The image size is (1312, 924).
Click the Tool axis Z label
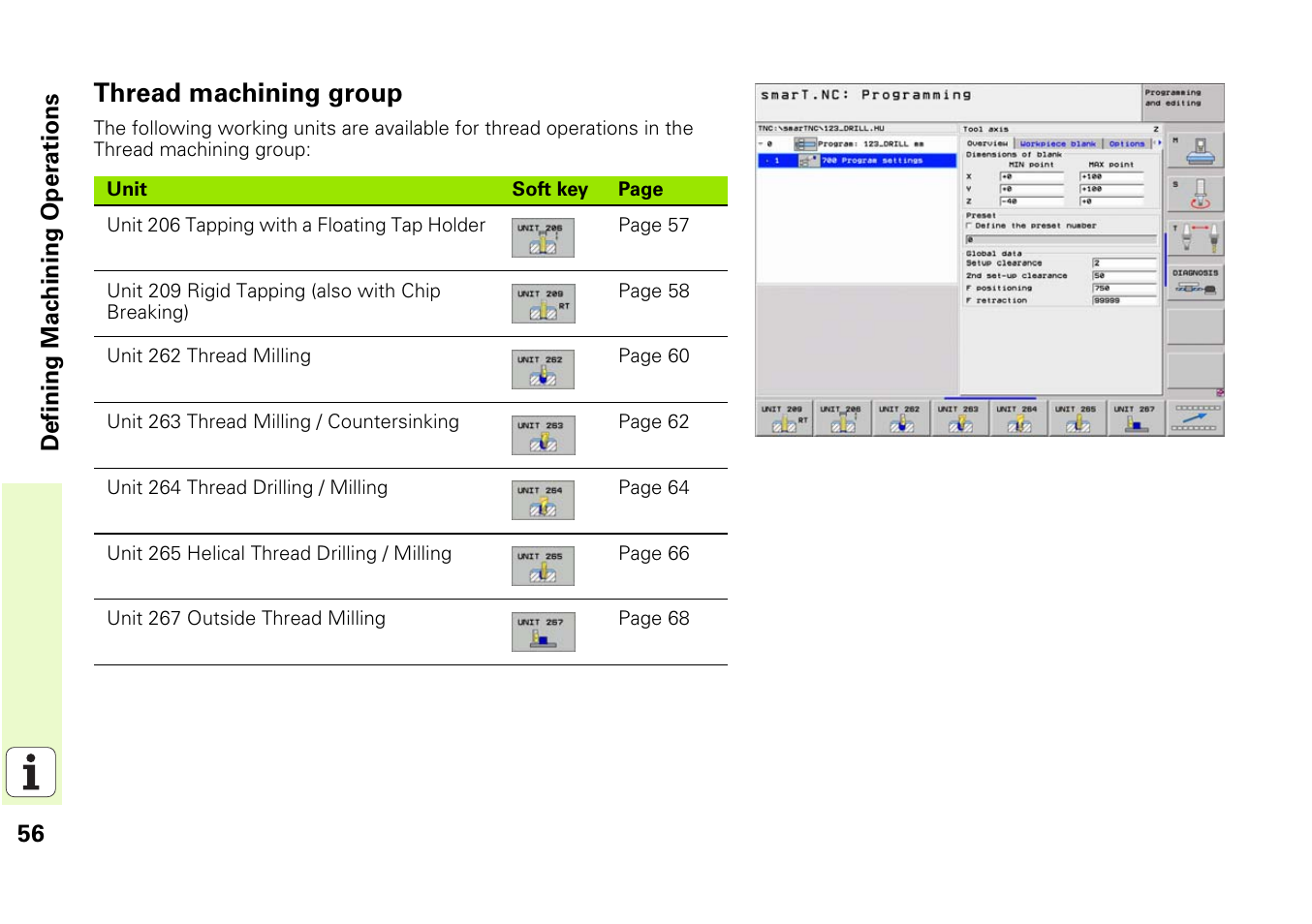[x=1061, y=129]
